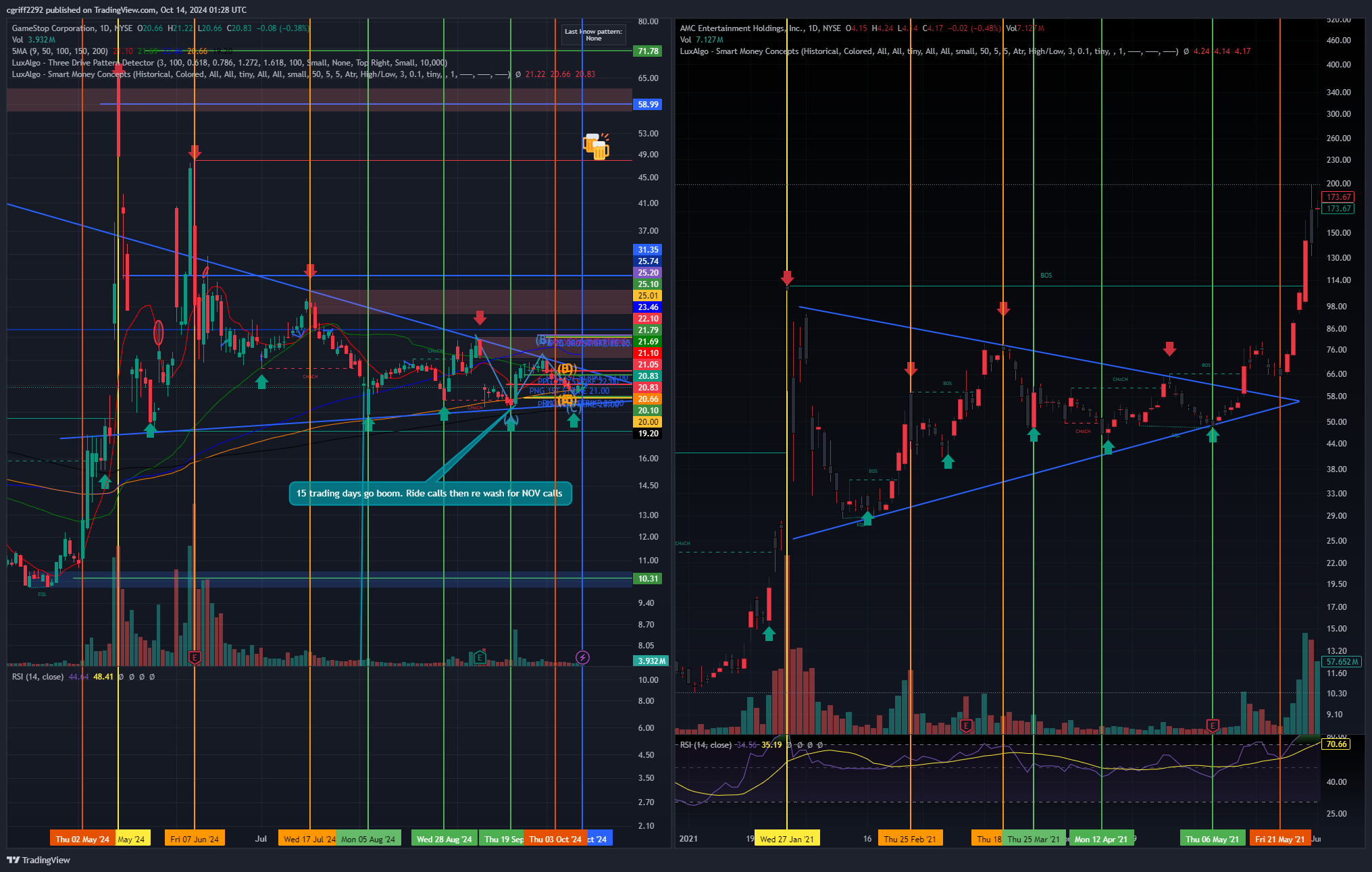Click the 'Last know pattern: None' table box
Viewport: 1372px width, 872px height.
click(594, 35)
